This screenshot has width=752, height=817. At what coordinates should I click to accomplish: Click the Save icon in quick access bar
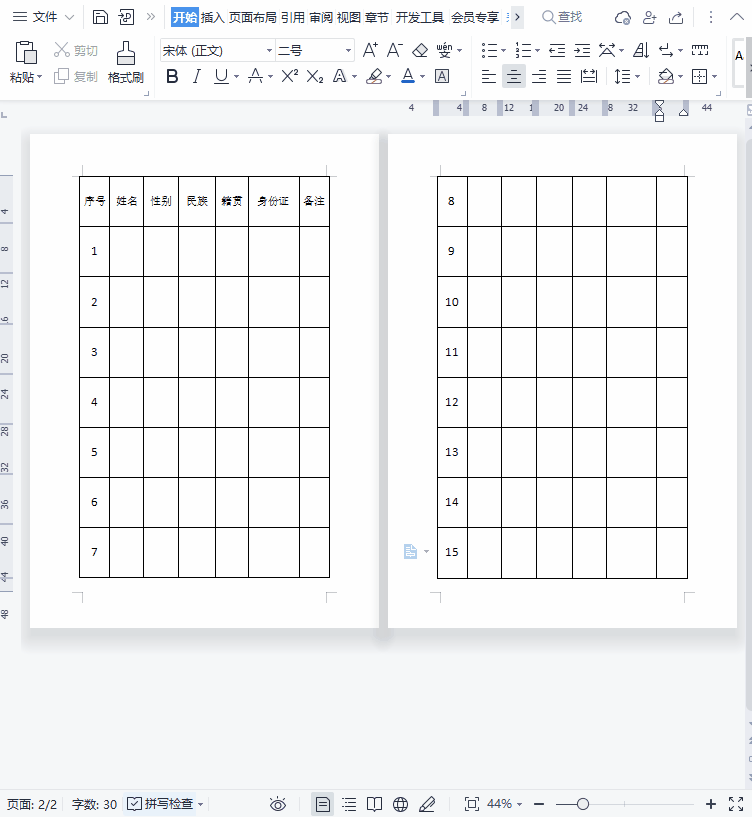pos(100,17)
